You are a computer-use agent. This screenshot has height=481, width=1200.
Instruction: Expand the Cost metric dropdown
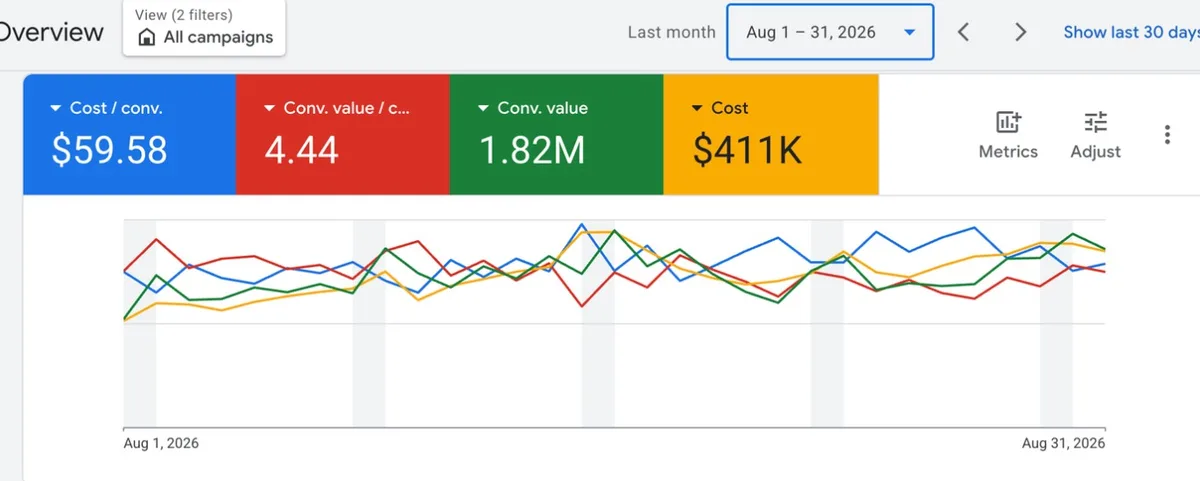tap(698, 108)
